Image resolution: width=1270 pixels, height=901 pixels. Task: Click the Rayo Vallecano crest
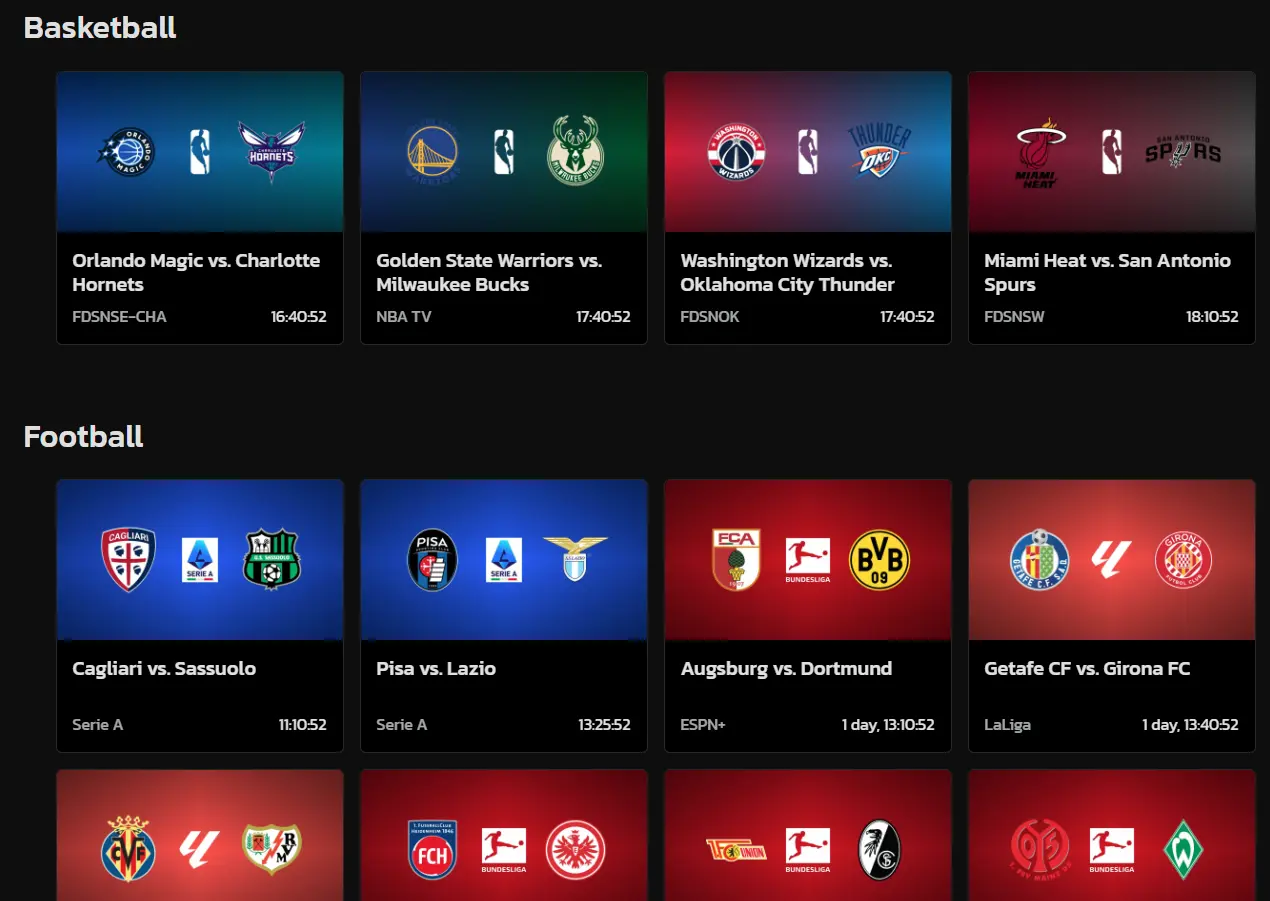[271, 848]
